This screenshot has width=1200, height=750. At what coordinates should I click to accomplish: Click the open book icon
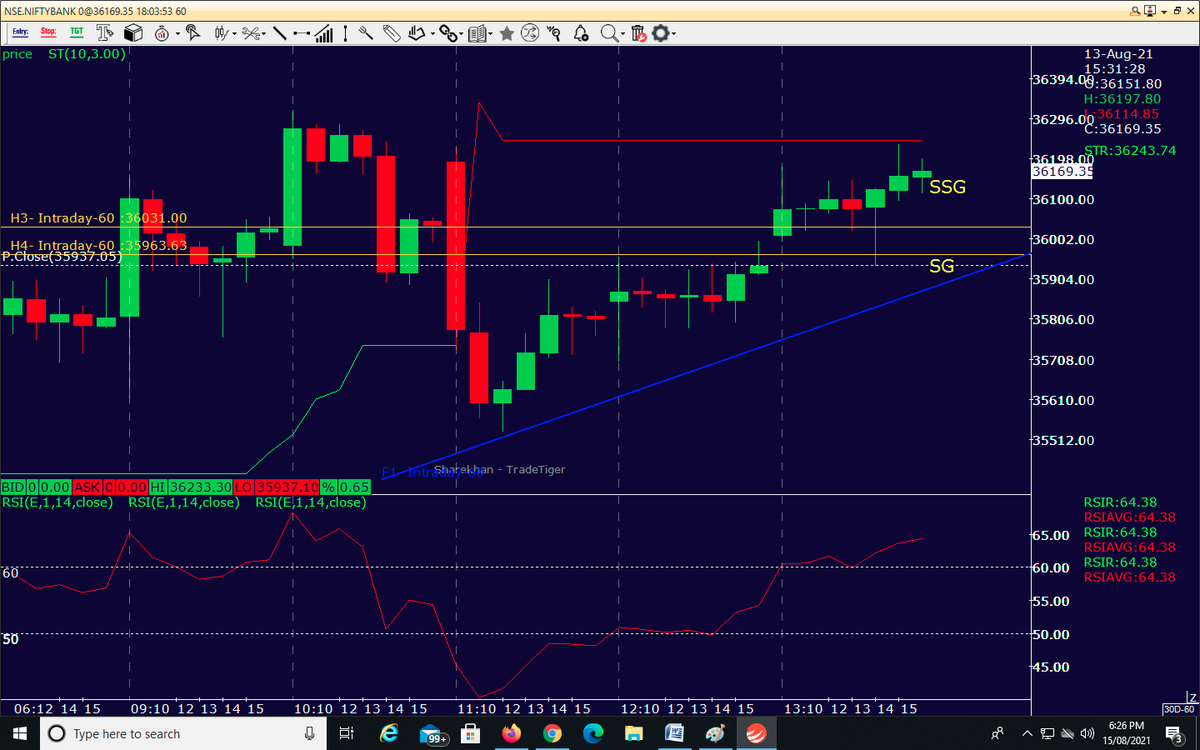(x=476, y=33)
